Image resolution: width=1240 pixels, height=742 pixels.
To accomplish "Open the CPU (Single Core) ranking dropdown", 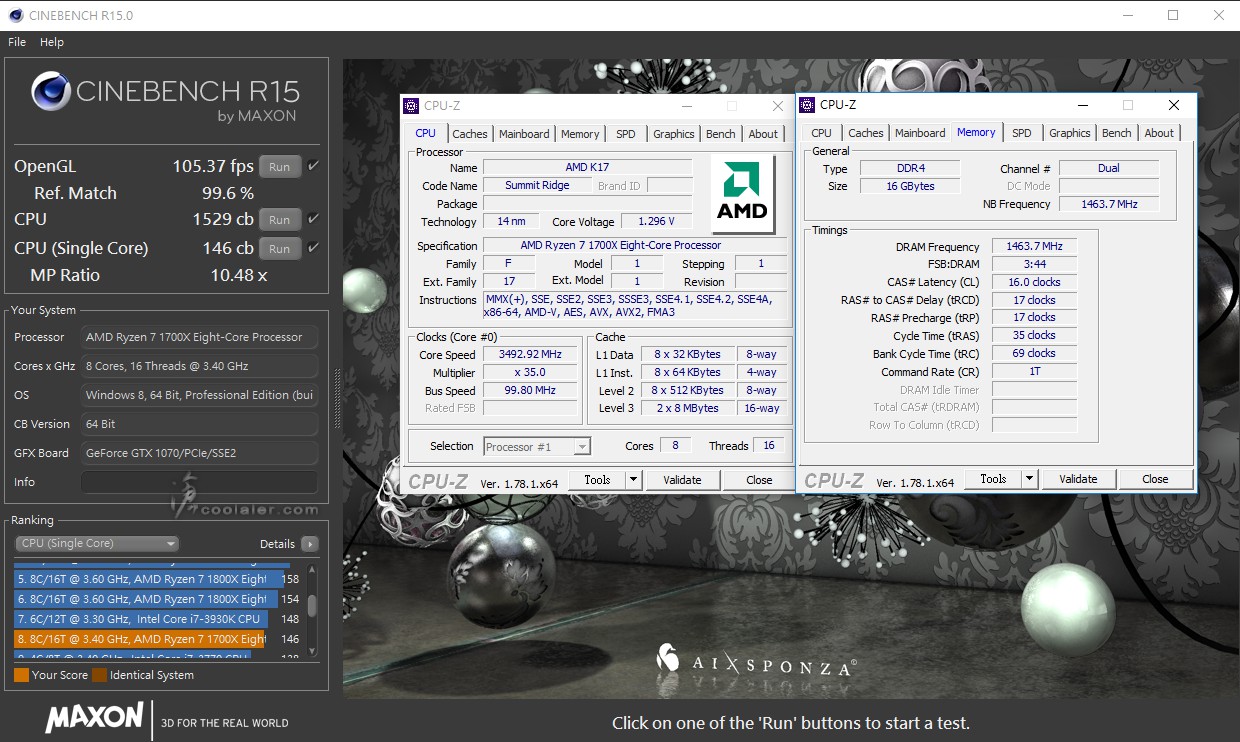I will (x=97, y=544).
